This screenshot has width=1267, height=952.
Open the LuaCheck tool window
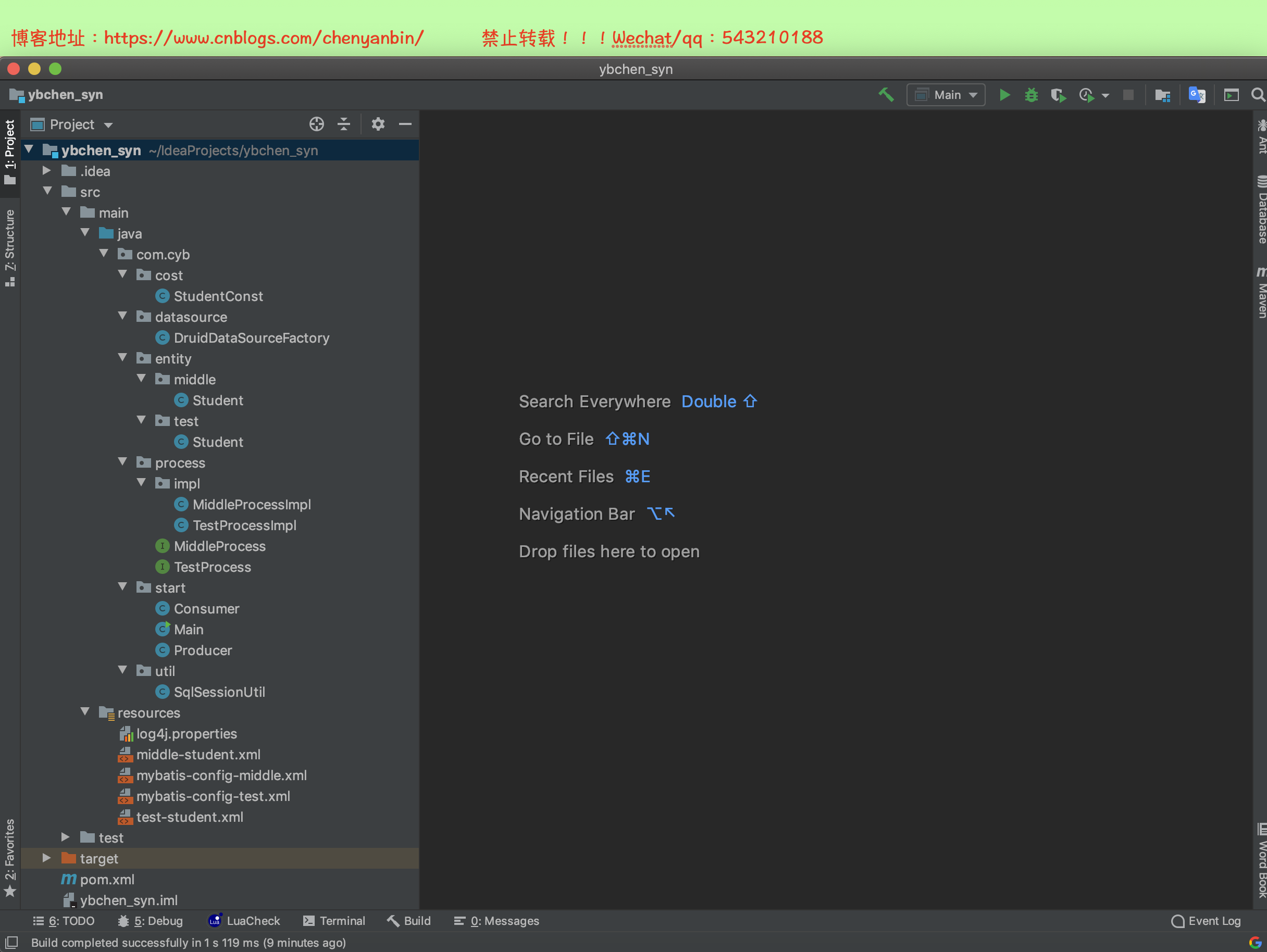click(x=244, y=921)
